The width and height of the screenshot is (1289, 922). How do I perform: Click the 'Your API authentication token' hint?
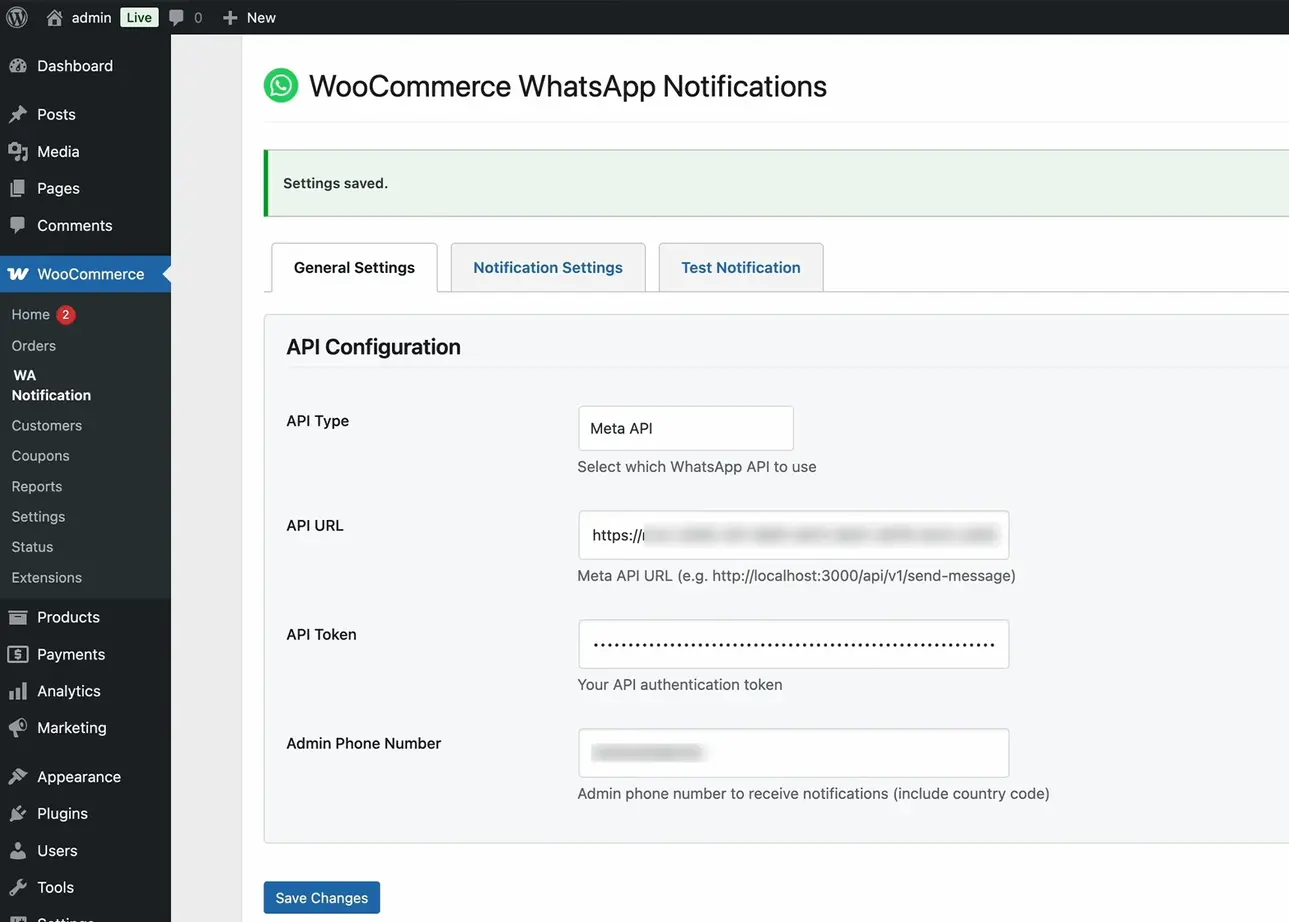click(680, 685)
